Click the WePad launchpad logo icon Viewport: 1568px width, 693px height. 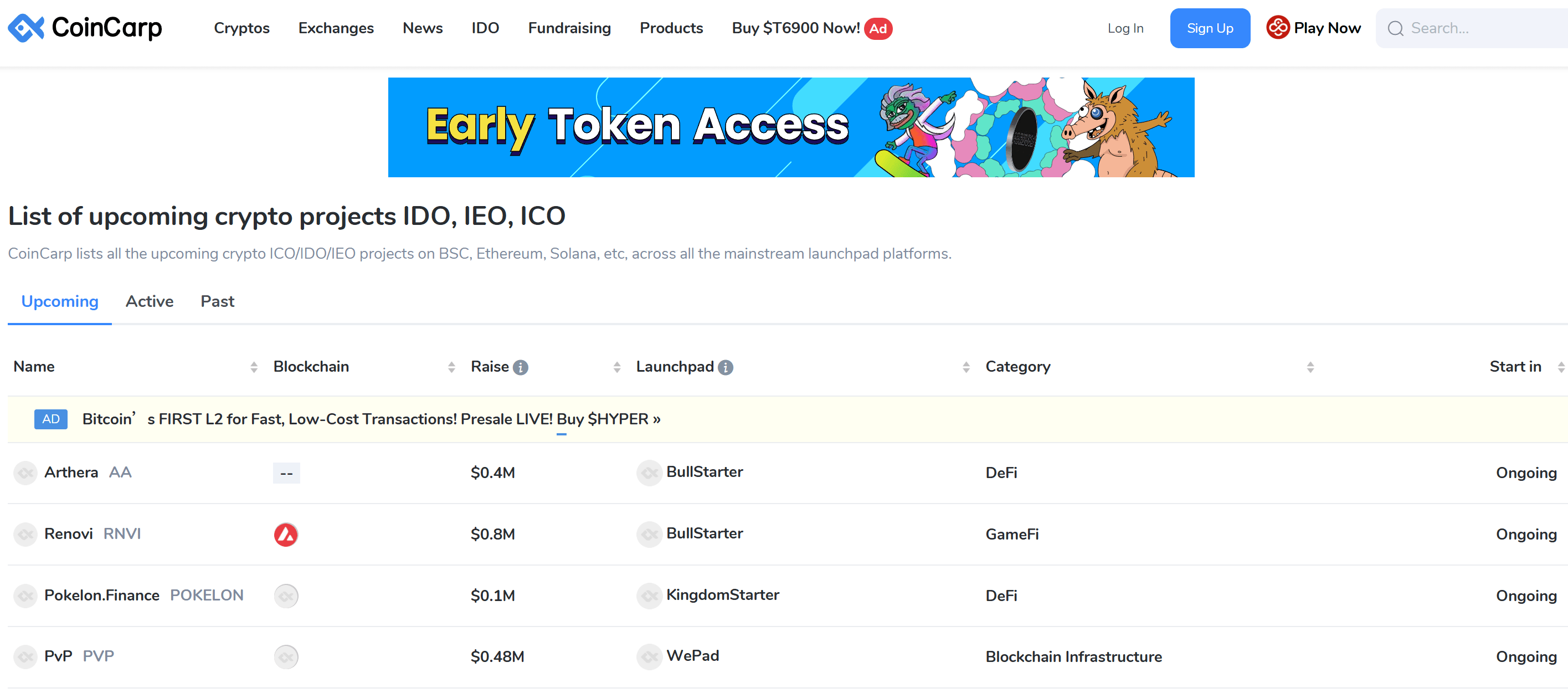click(x=650, y=657)
